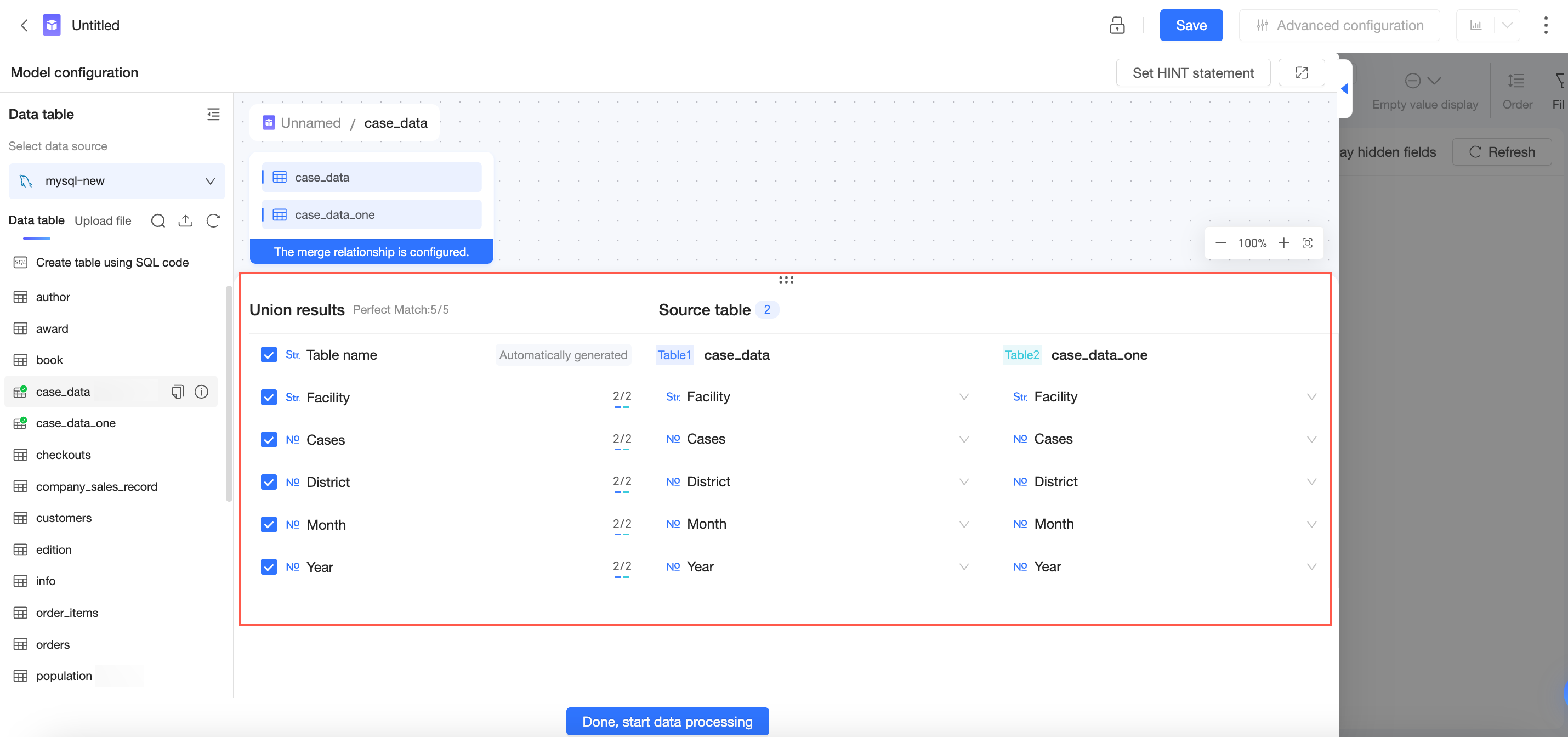Click the Order sort icon
This screenshot has height=737, width=1568.
1516,80
